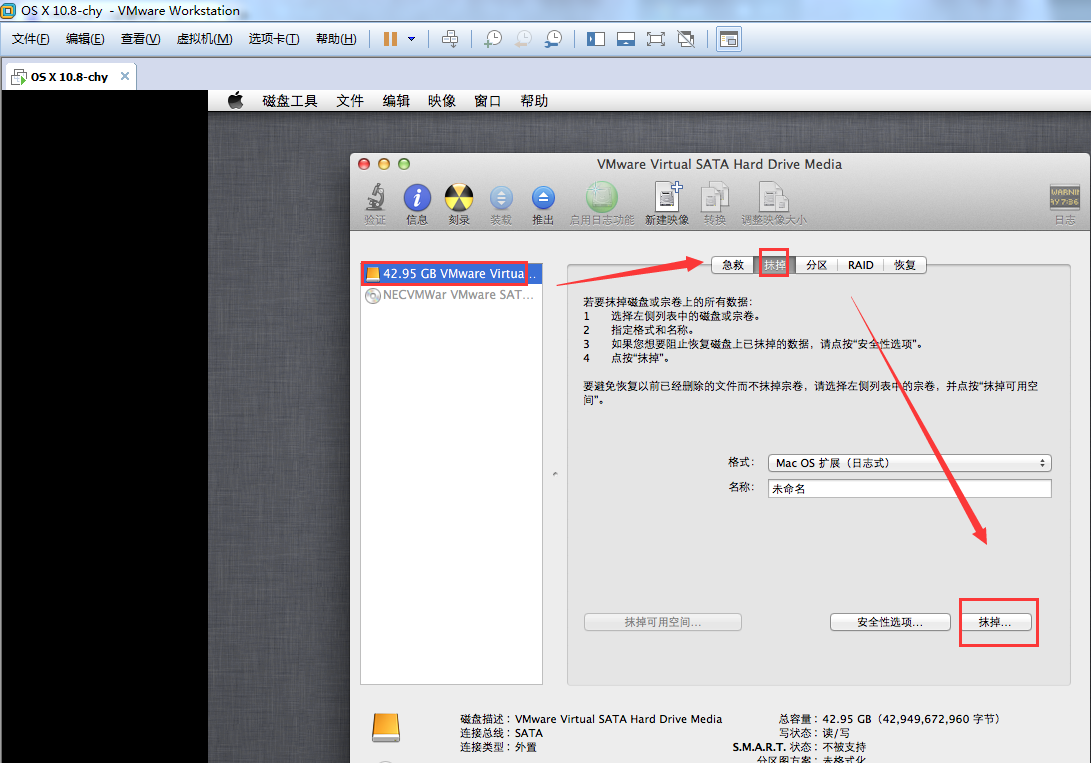Screen dimensions: 1091x763
Task: Click the orange disk icon in info area
Action: click(385, 728)
